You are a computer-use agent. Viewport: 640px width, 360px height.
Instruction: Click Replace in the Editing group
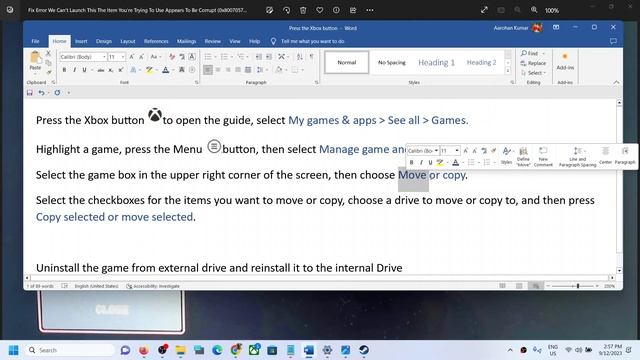(533, 63)
